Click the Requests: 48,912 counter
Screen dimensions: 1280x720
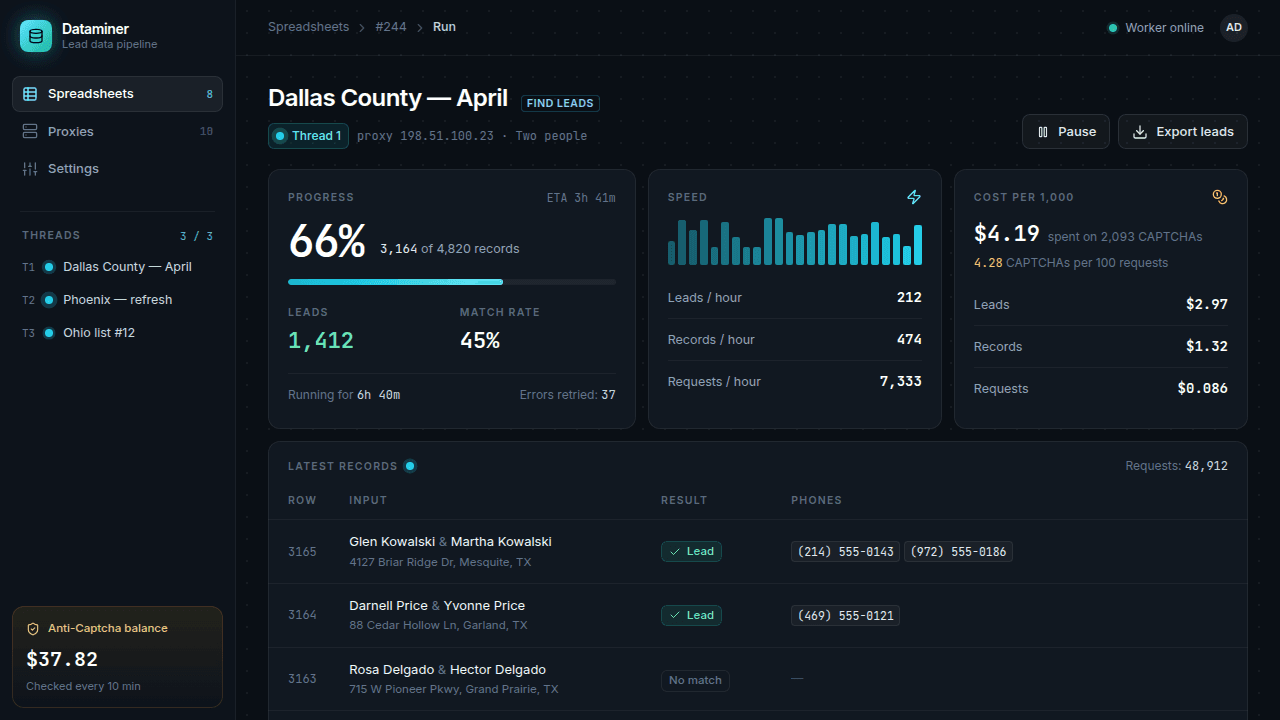click(1176, 466)
